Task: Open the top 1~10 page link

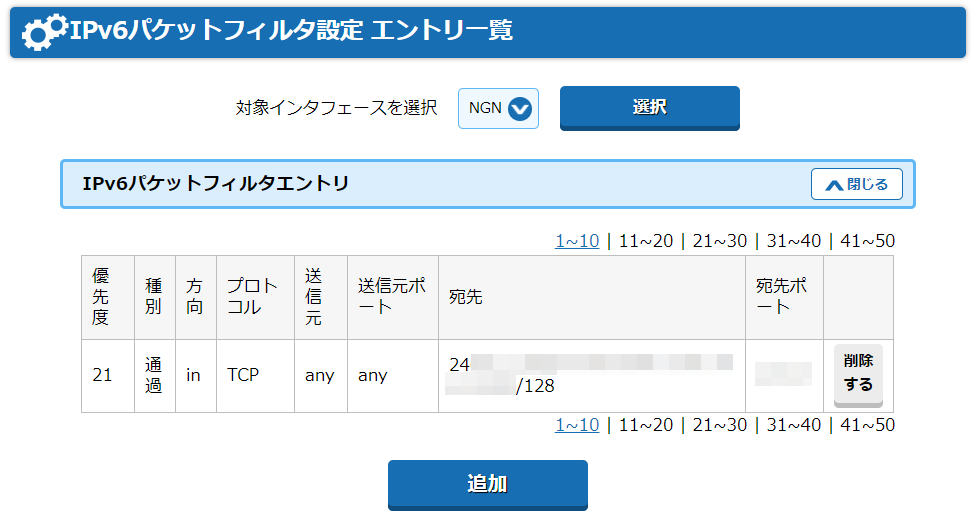Action: tap(577, 241)
